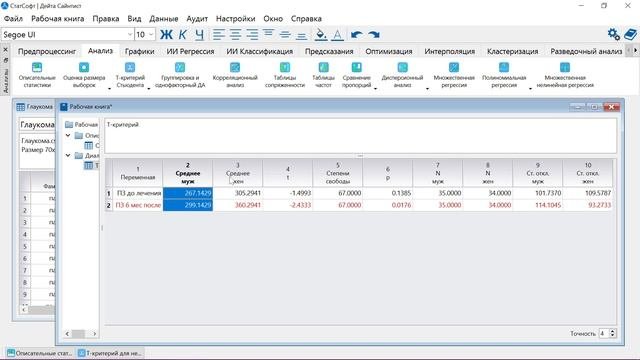Image resolution: width=640 pixels, height=360 pixels.
Task: Open Корреляционный анализ
Action: [235, 75]
